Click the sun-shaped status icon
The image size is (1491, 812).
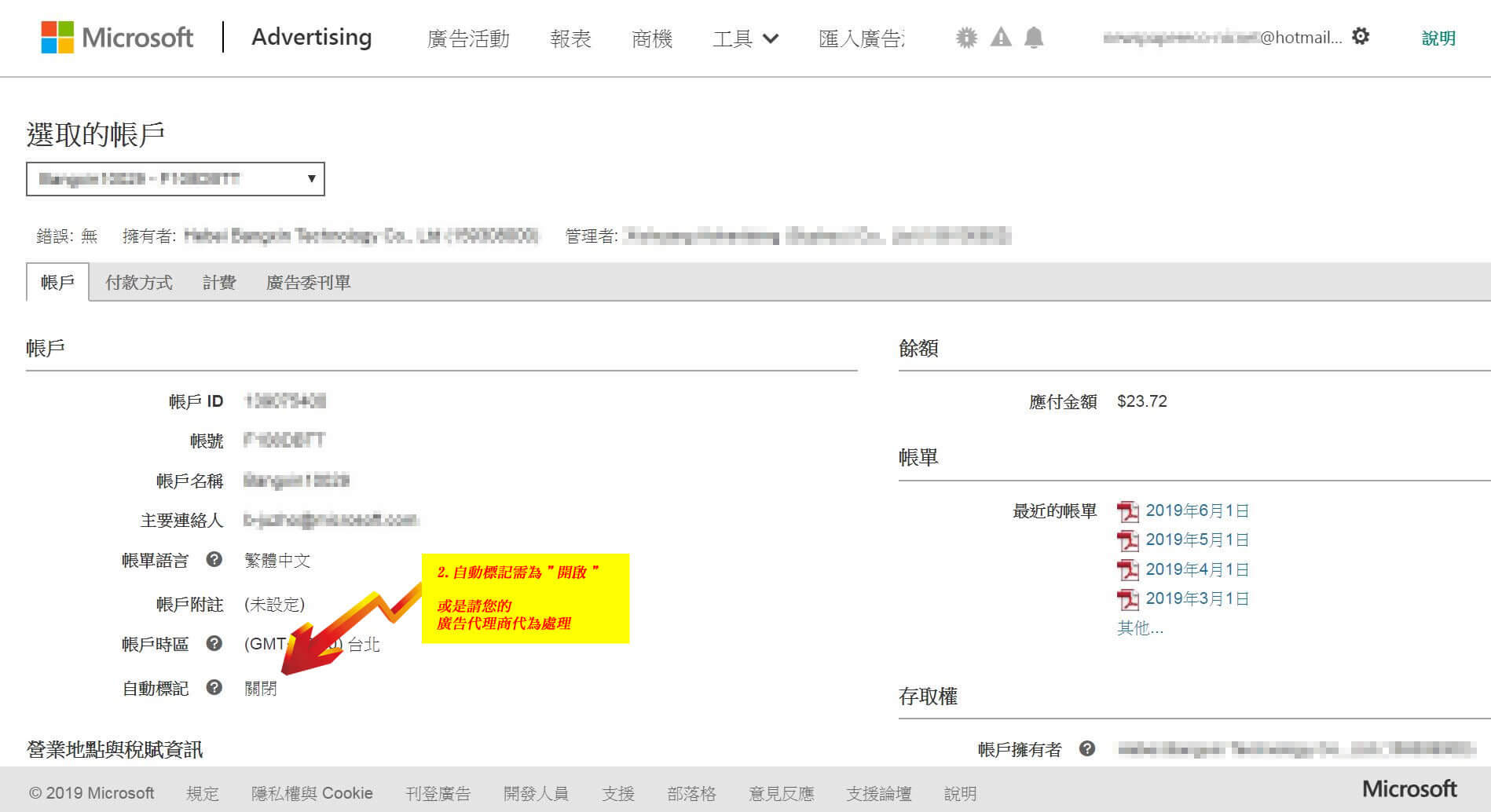[966, 37]
